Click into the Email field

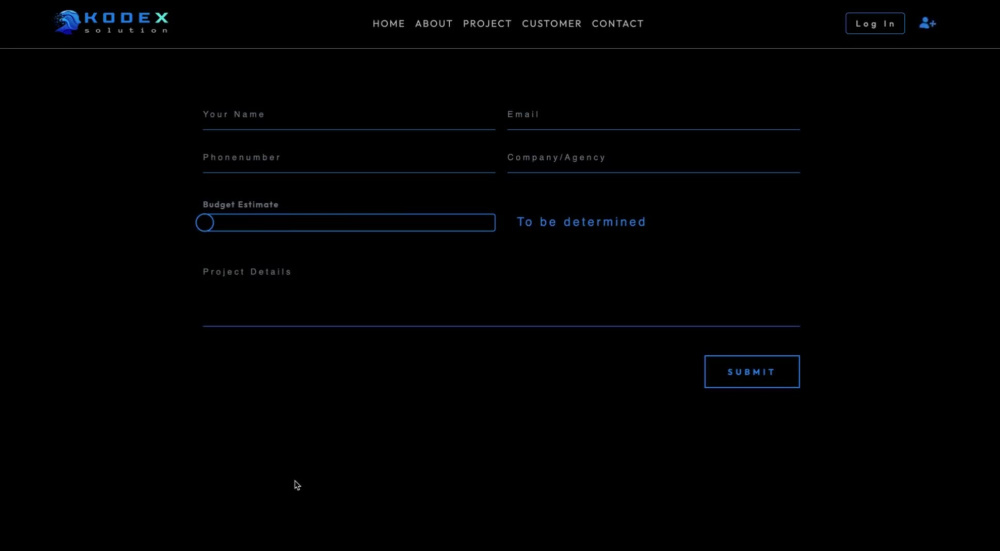(x=653, y=115)
